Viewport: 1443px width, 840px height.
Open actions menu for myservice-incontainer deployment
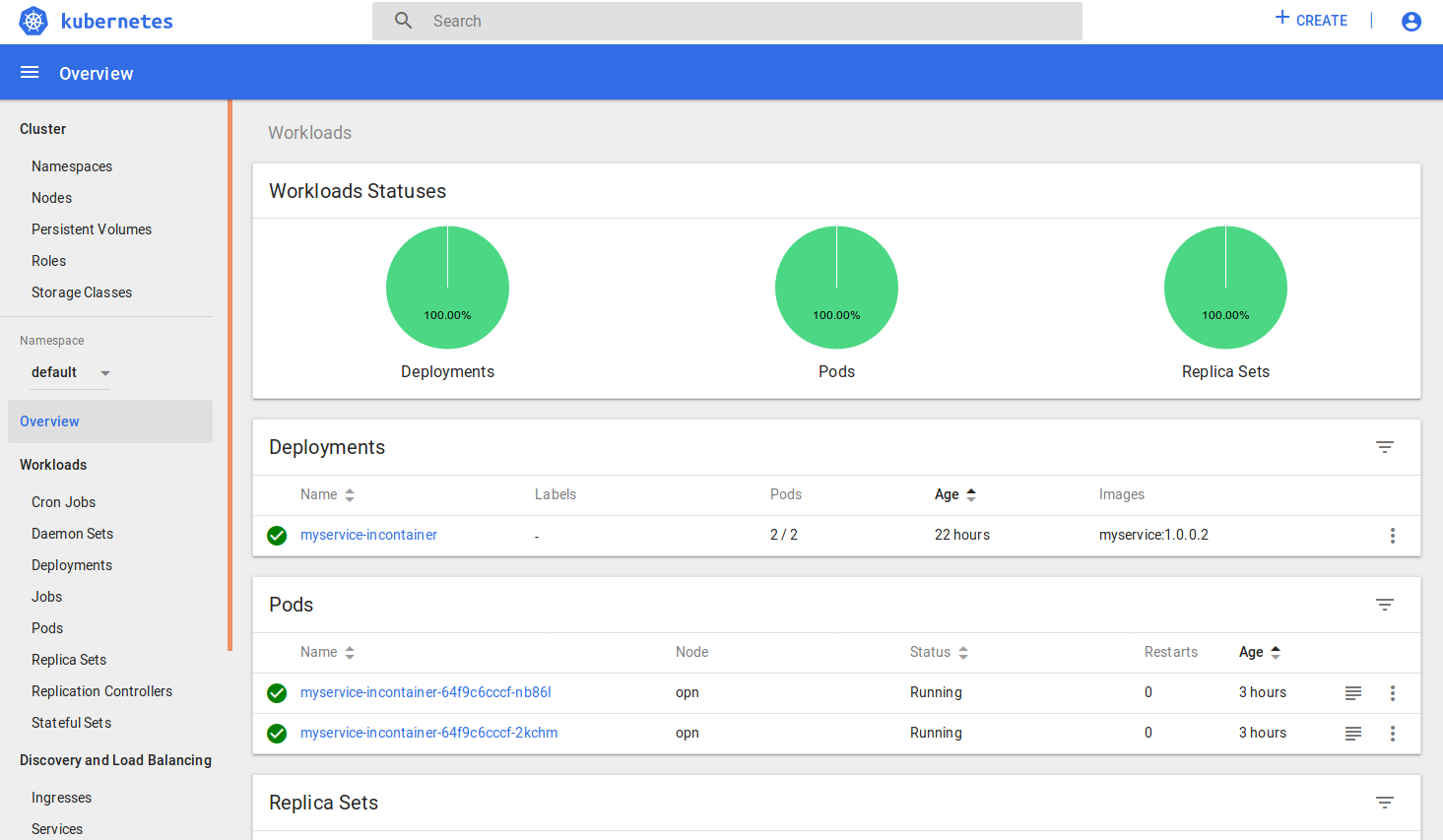point(1393,536)
